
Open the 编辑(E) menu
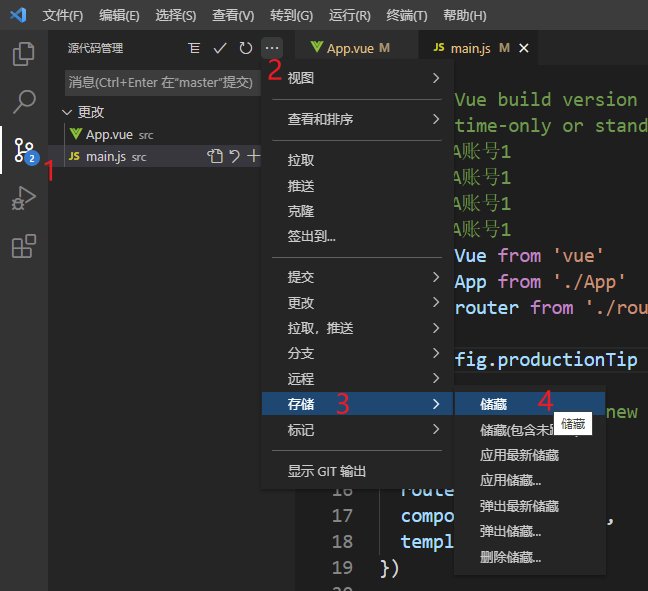[119, 15]
